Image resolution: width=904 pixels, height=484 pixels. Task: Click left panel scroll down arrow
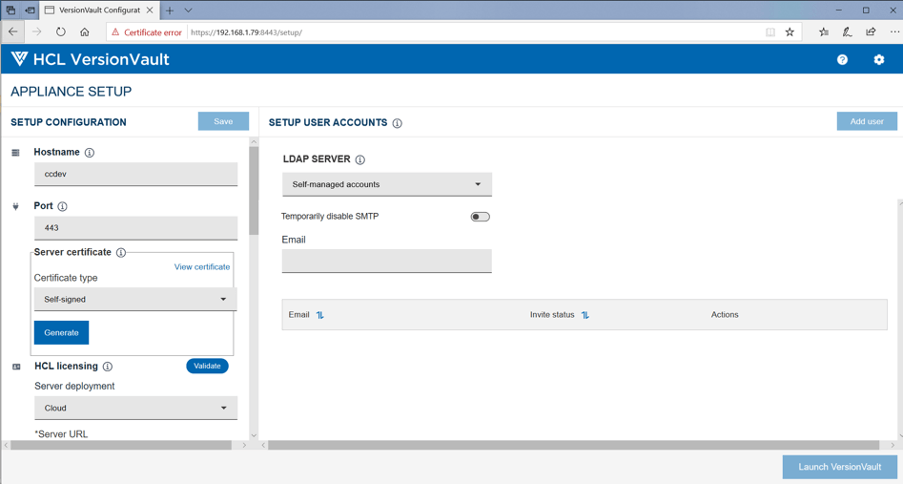(x=254, y=436)
